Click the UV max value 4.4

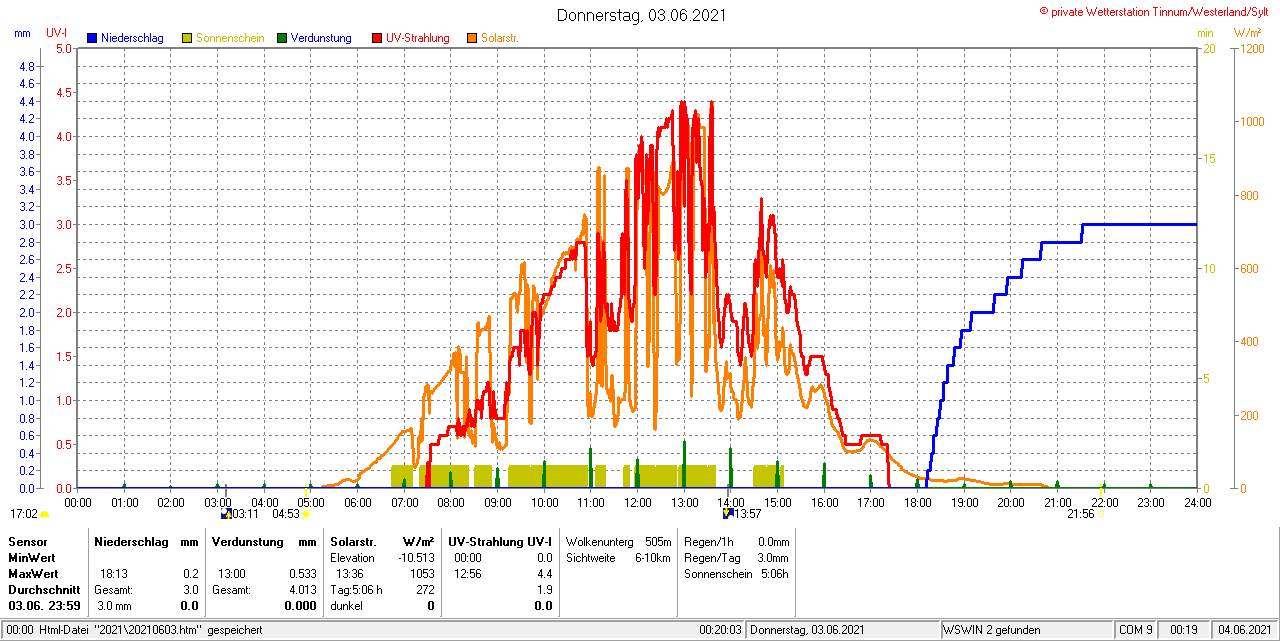(544, 573)
